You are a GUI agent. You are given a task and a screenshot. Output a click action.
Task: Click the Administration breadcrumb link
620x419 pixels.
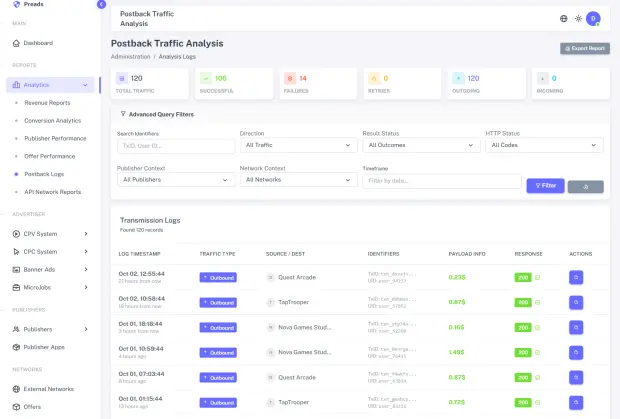click(x=130, y=57)
